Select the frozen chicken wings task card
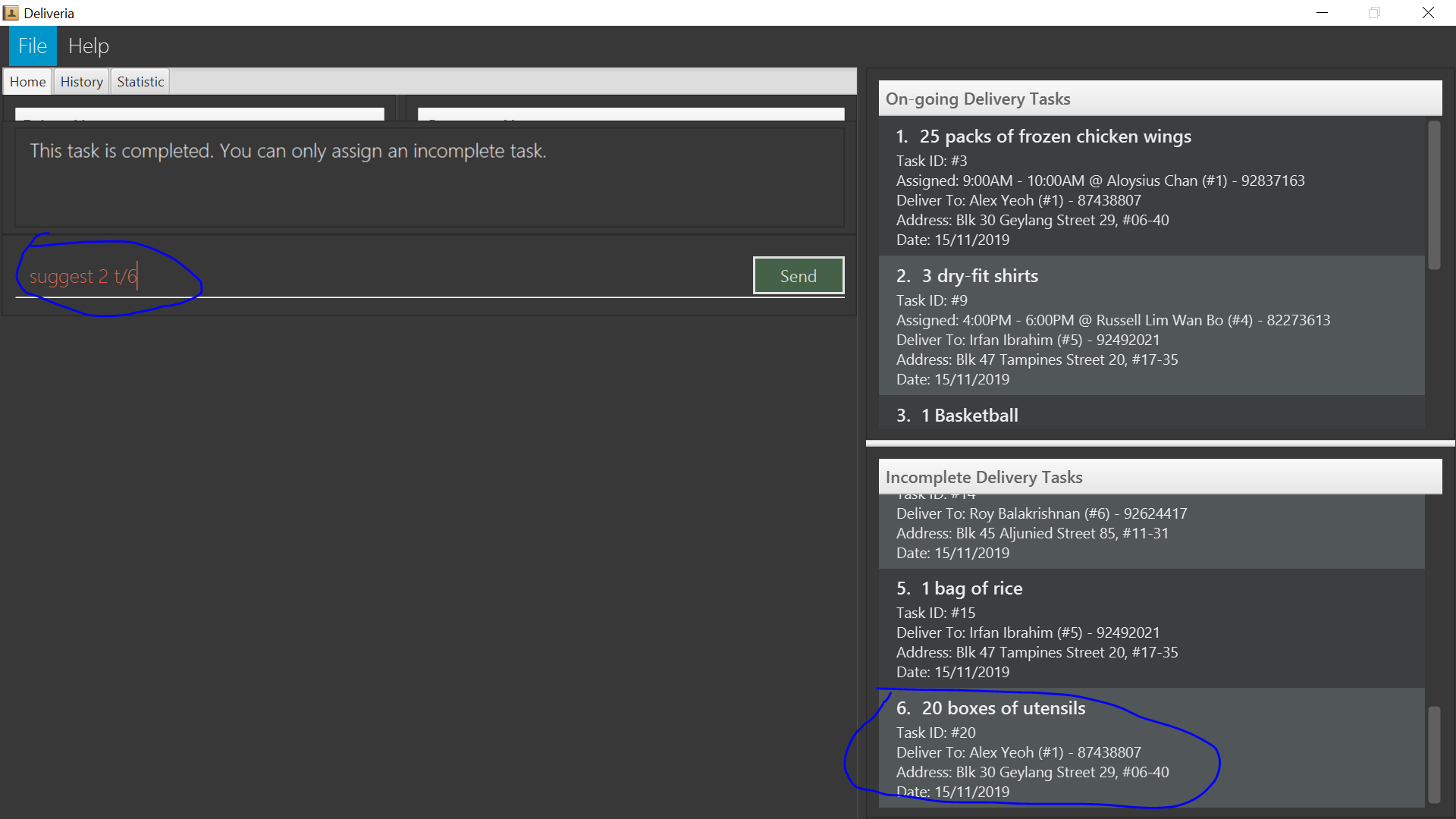This screenshot has width=1456, height=819. point(1151,187)
